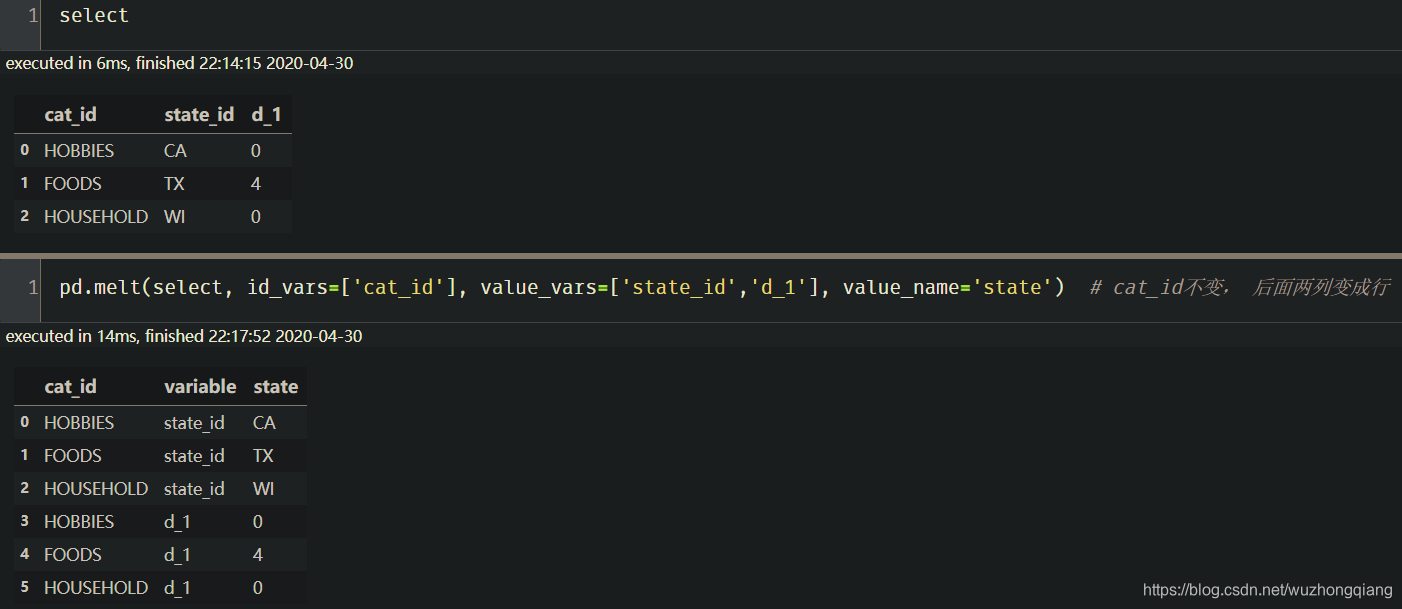
Task: Click the TX value in the first table
Action: coord(174,183)
